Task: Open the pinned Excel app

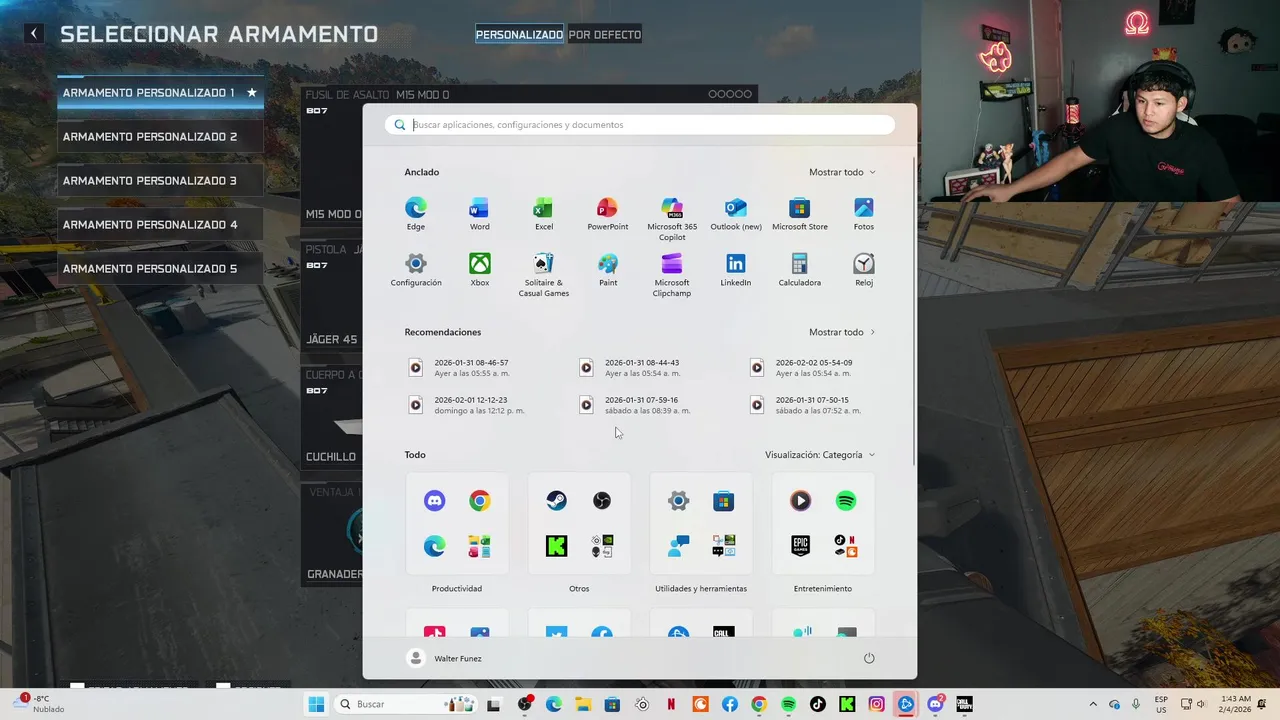Action: (544, 214)
